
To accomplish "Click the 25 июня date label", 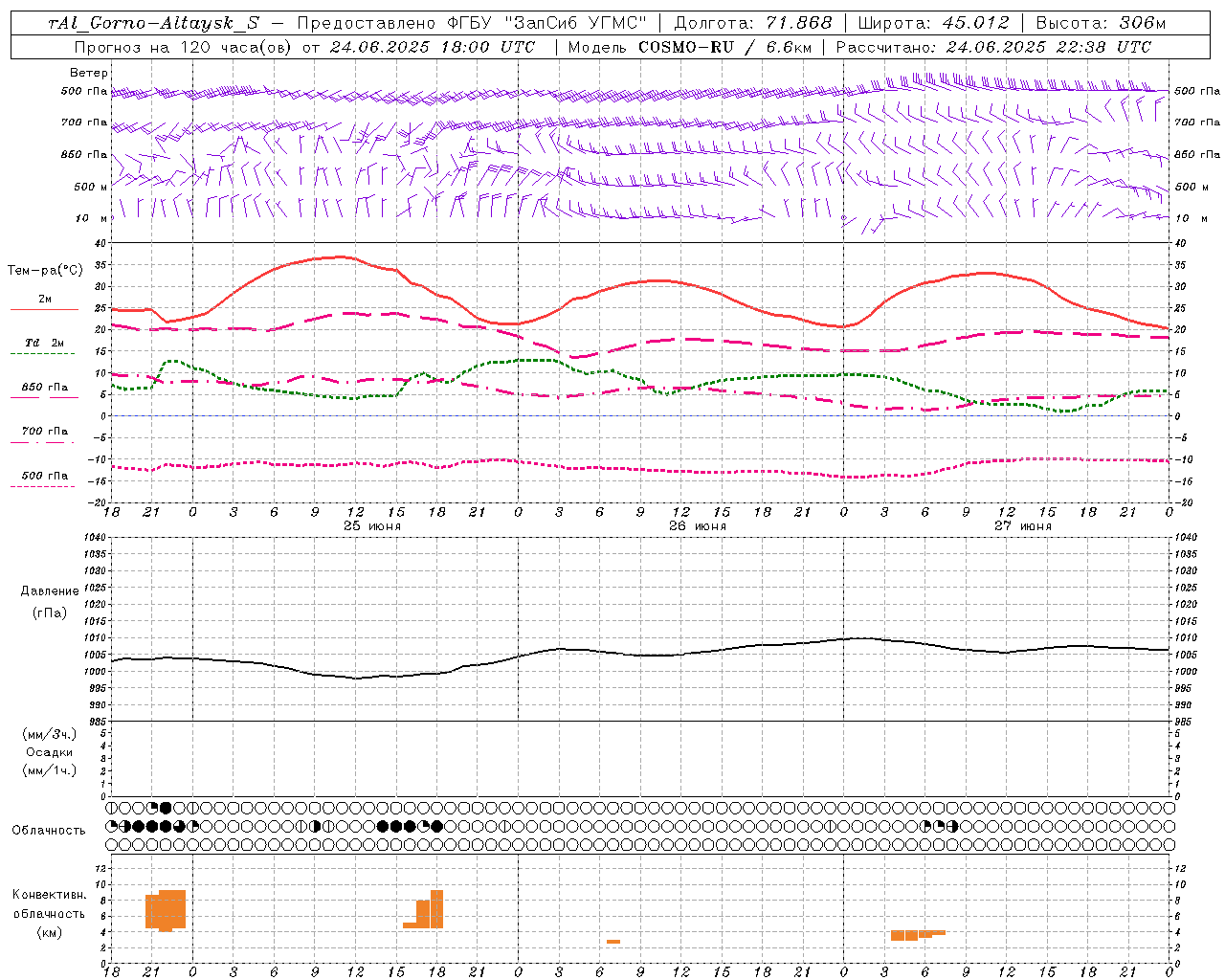I will [371, 526].
